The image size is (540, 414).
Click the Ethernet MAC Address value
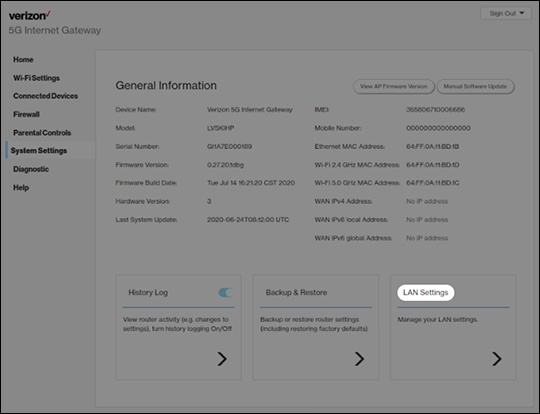click(433, 146)
